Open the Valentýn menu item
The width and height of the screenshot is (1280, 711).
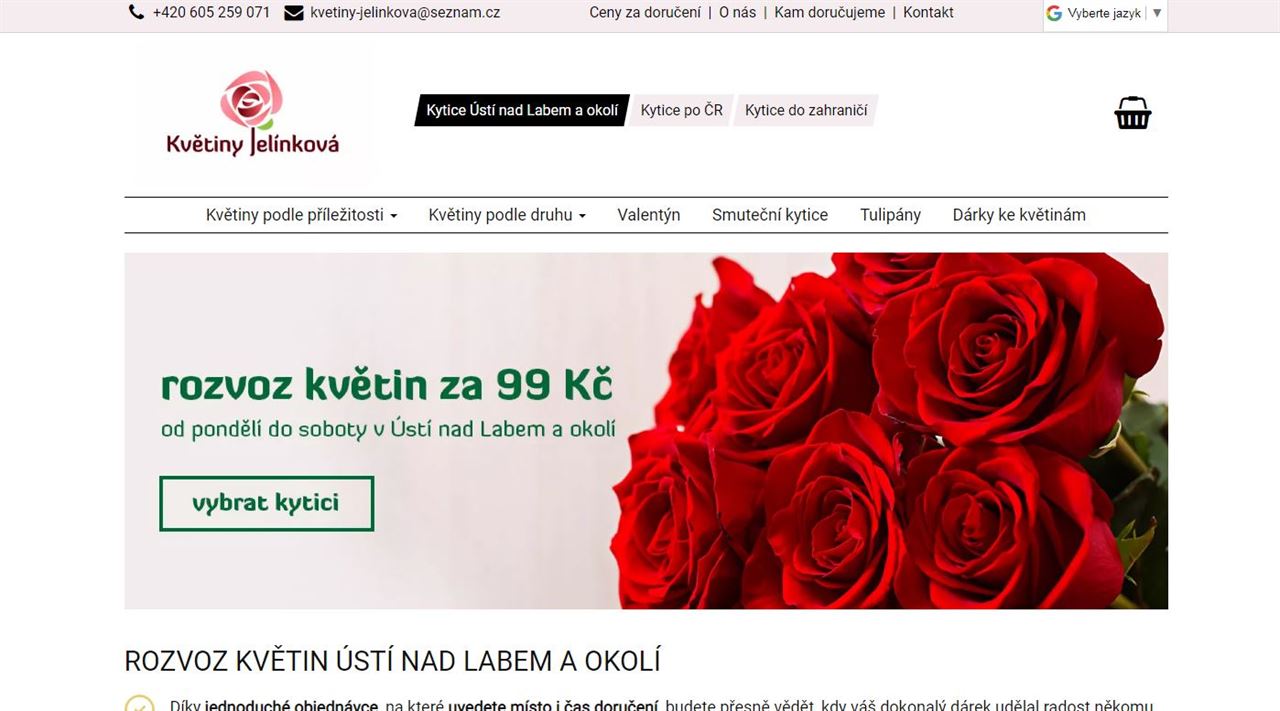coord(649,215)
